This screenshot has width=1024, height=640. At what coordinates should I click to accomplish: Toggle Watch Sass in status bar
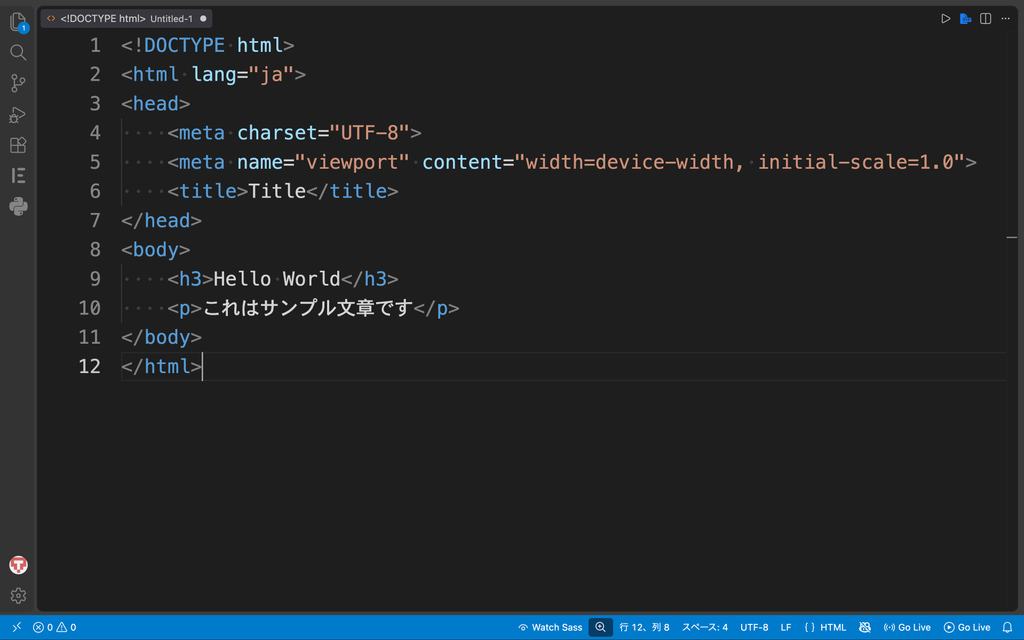point(551,627)
